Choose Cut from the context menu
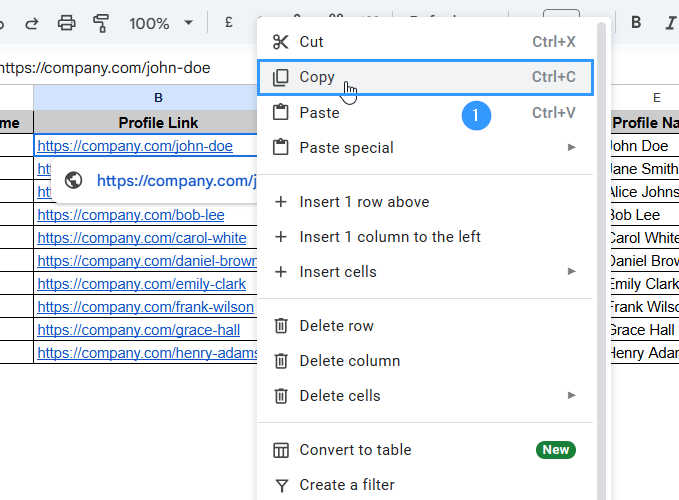 (425, 42)
